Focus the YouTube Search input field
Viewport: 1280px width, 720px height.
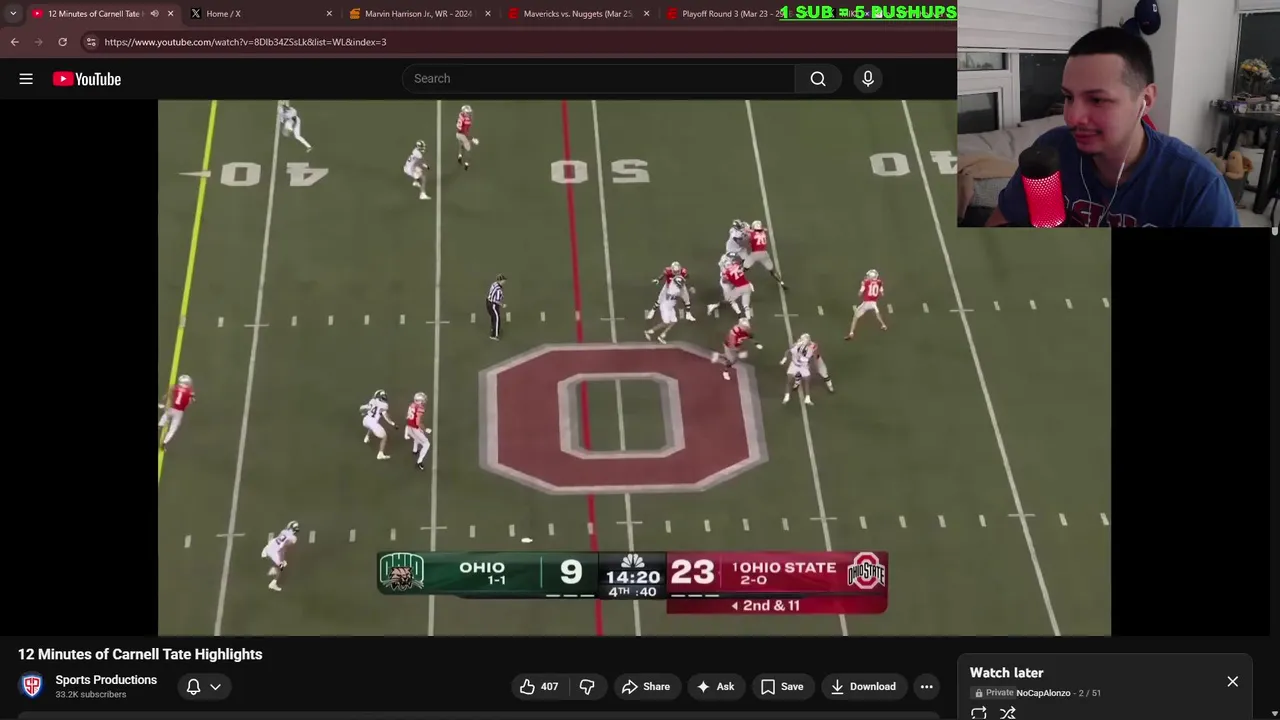tap(600, 79)
